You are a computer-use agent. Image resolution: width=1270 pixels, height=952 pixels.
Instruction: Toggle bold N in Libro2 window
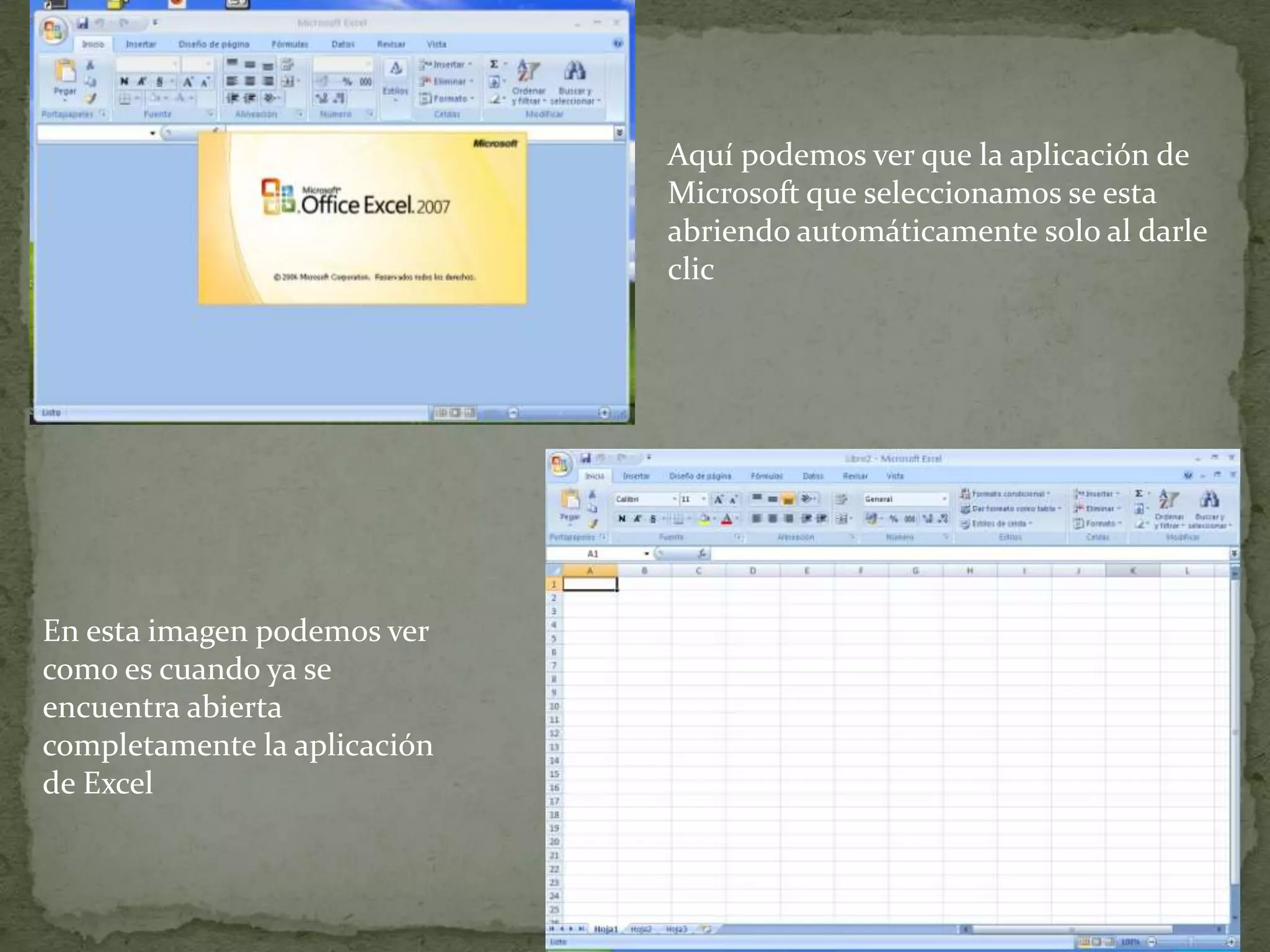coord(622,519)
